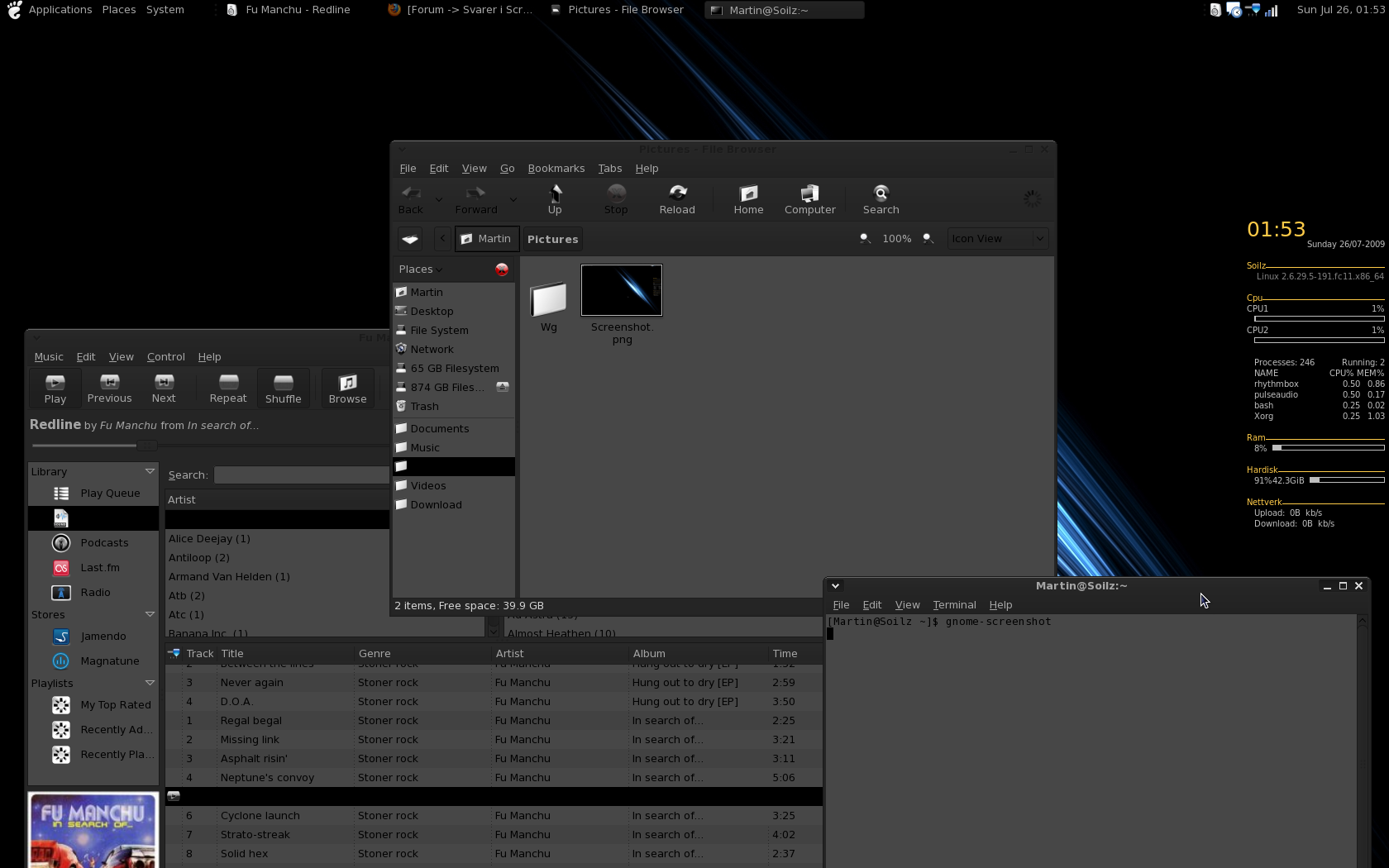Select artist Armand Van Helden (1)

point(277,577)
